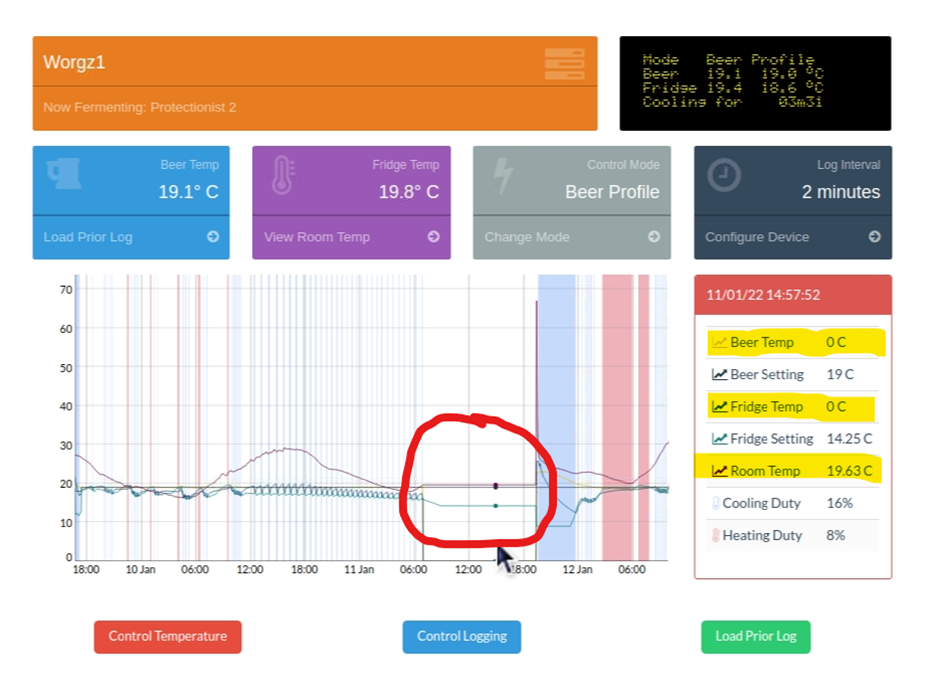Click the green Load Prior Log button
Image resolution: width=940 pixels, height=696 pixels.
coord(755,637)
